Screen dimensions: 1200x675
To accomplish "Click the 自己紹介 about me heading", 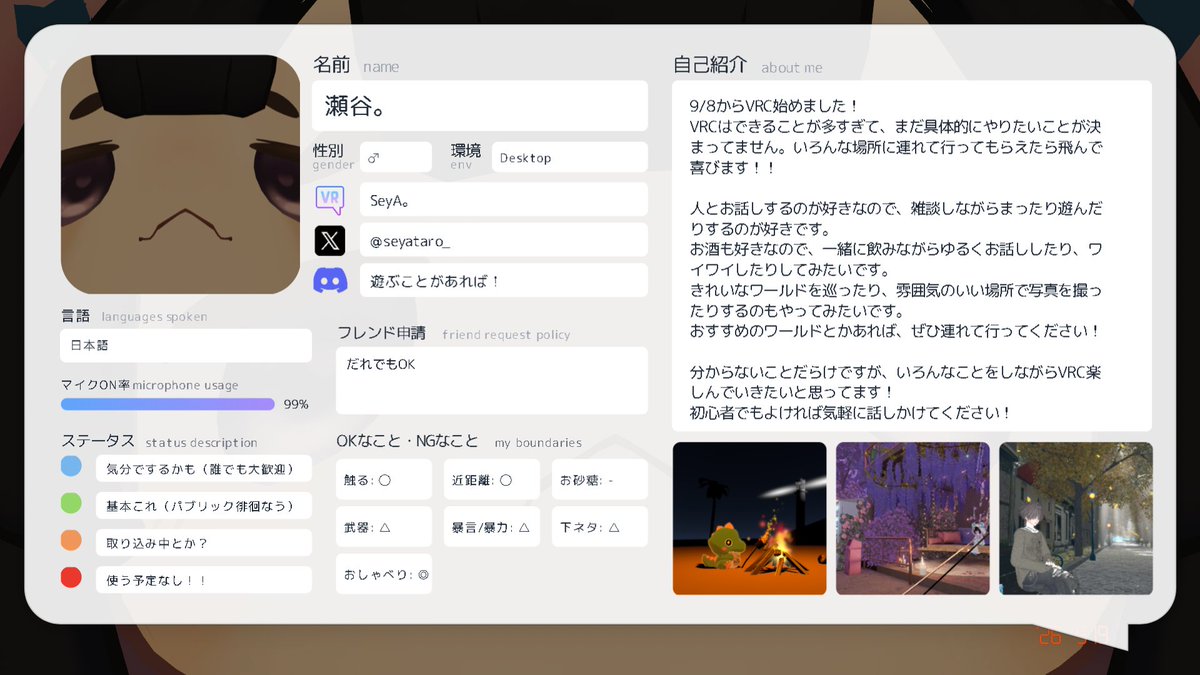I will (748, 66).
